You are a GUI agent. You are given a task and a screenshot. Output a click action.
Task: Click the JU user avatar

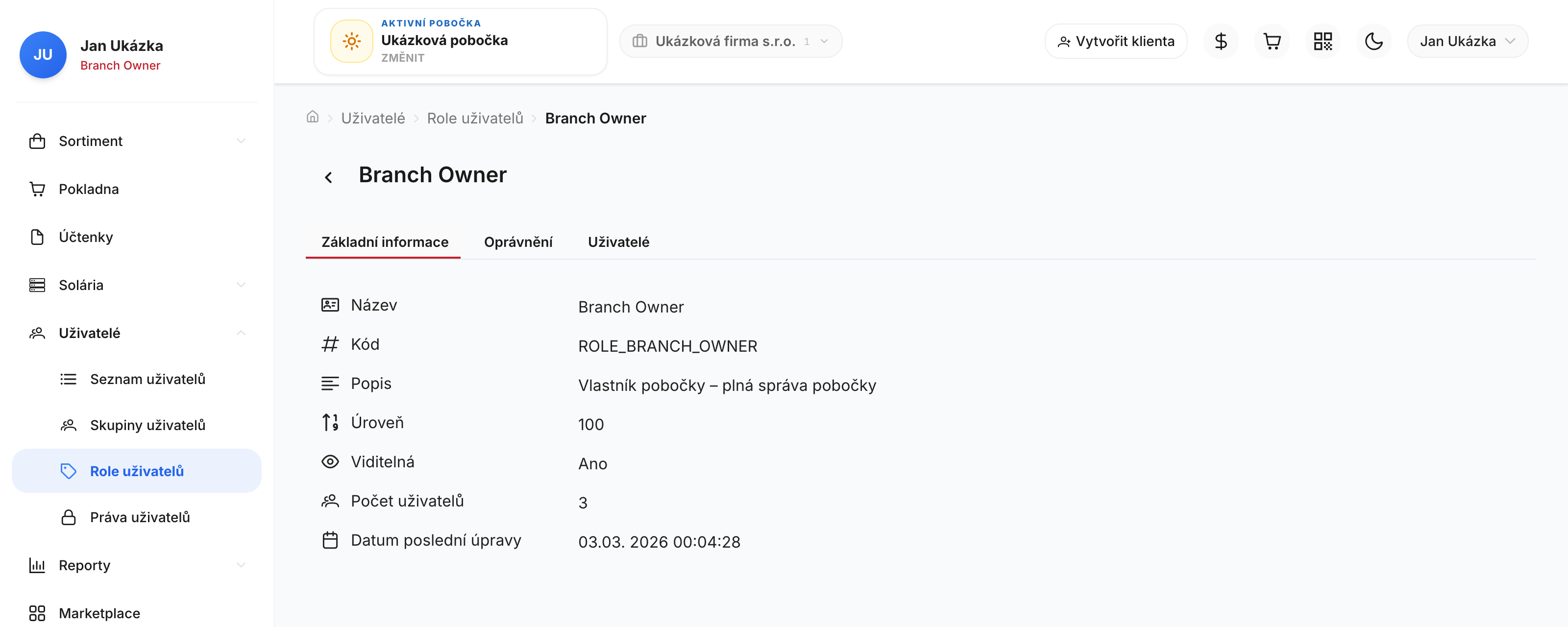[x=43, y=55]
